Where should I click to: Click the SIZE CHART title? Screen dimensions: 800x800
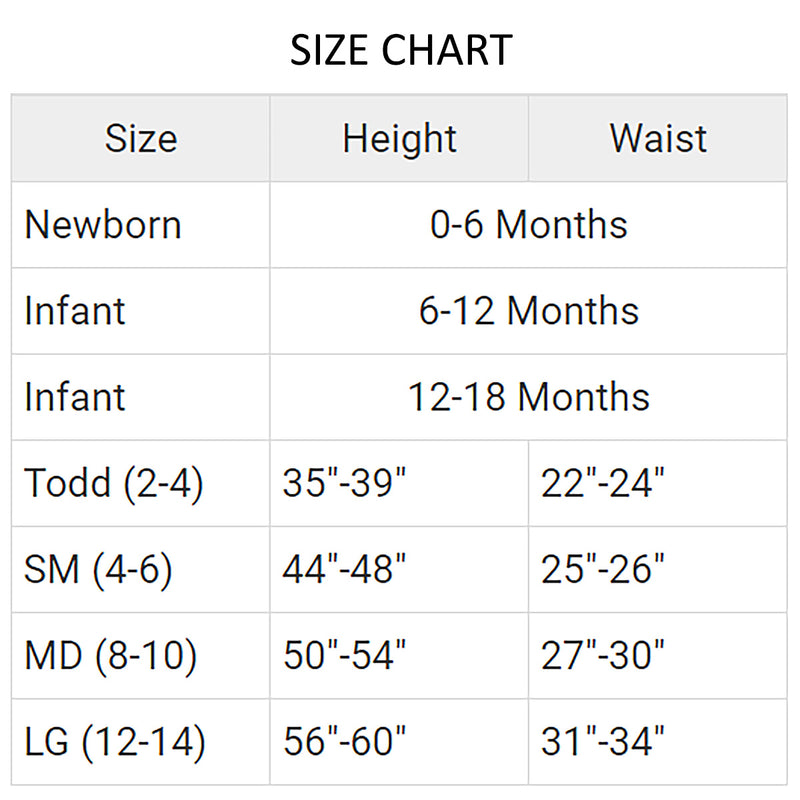[x=400, y=50]
